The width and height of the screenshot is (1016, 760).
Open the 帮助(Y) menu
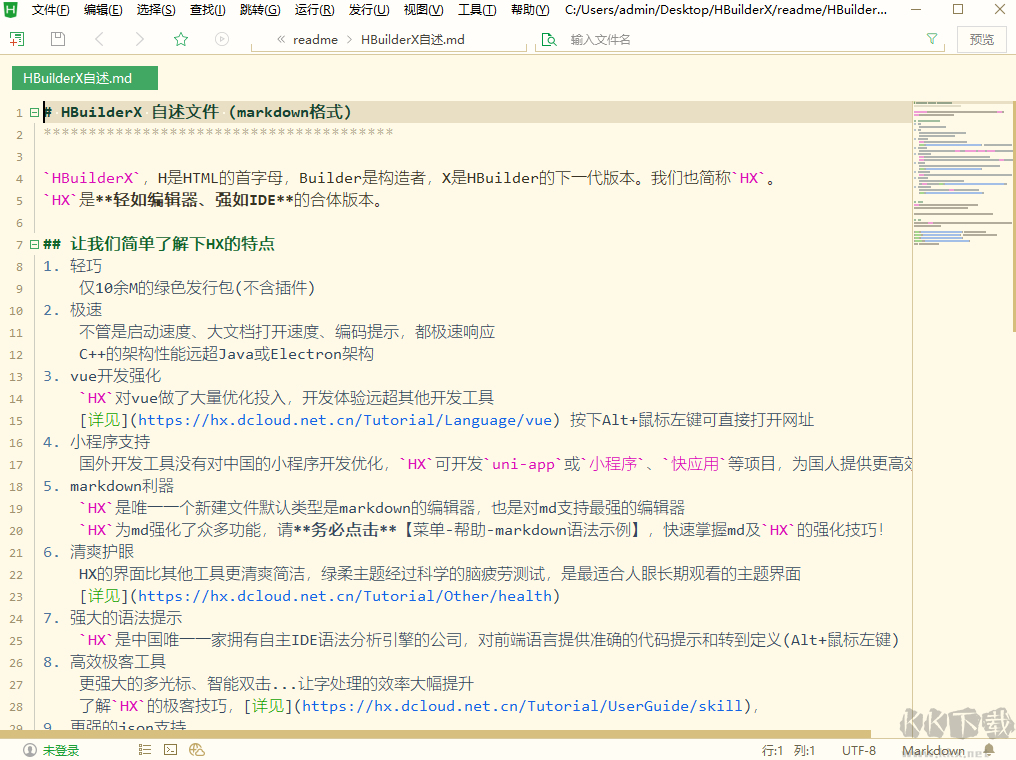point(530,10)
